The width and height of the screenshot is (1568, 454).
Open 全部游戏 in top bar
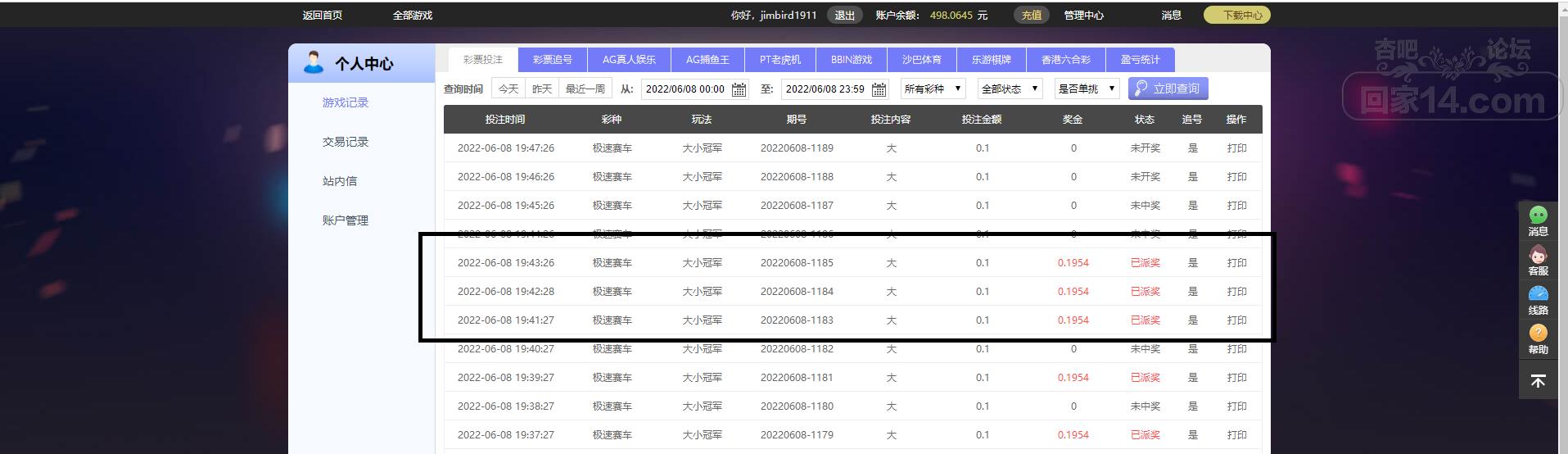point(413,15)
